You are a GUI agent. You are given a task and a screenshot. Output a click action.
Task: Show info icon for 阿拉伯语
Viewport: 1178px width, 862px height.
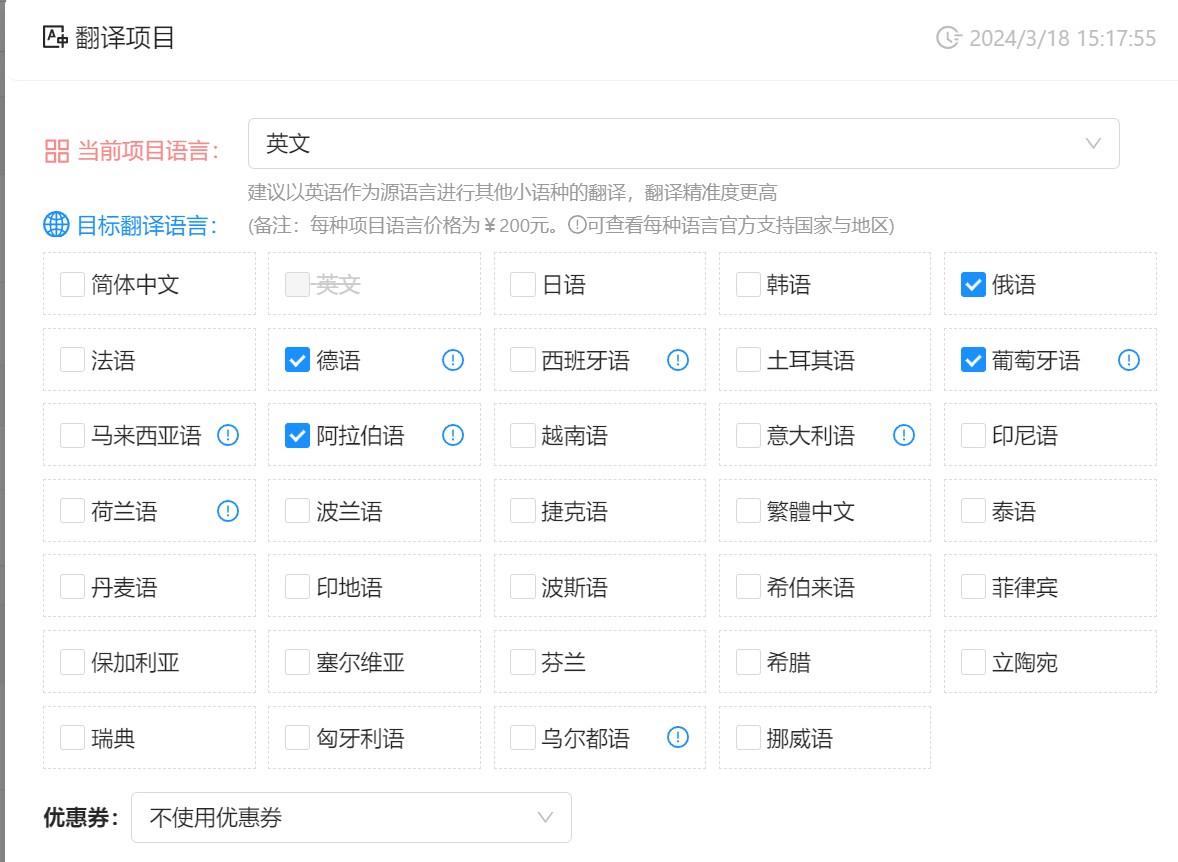[x=453, y=435]
